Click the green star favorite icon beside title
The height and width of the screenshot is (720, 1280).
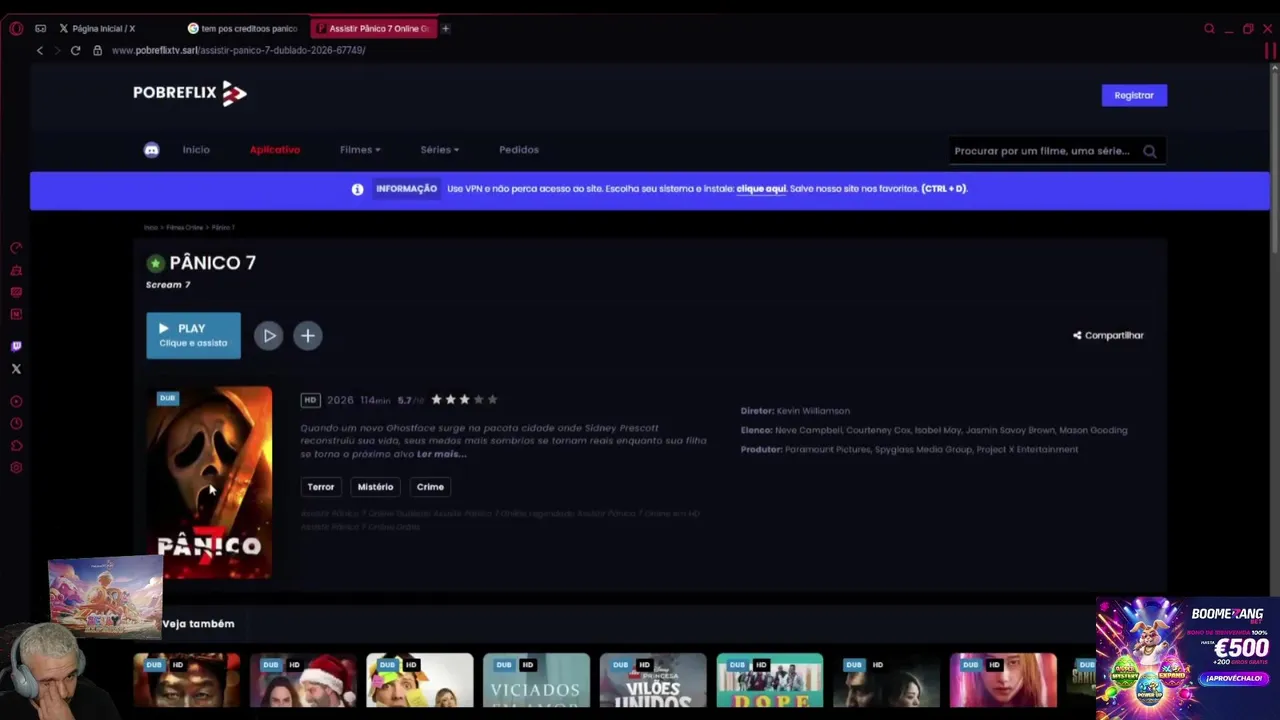tap(155, 263)
